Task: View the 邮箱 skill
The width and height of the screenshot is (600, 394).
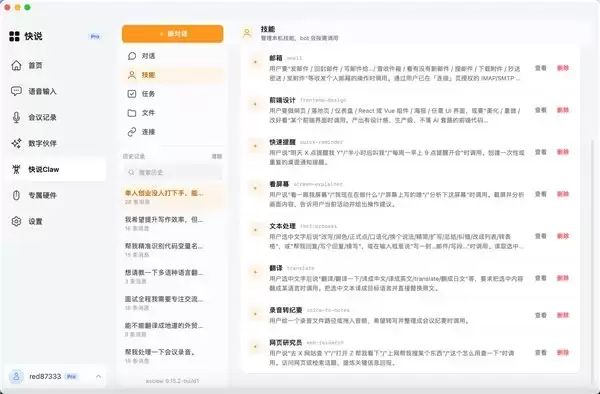Action: click(x=540, y=68)
